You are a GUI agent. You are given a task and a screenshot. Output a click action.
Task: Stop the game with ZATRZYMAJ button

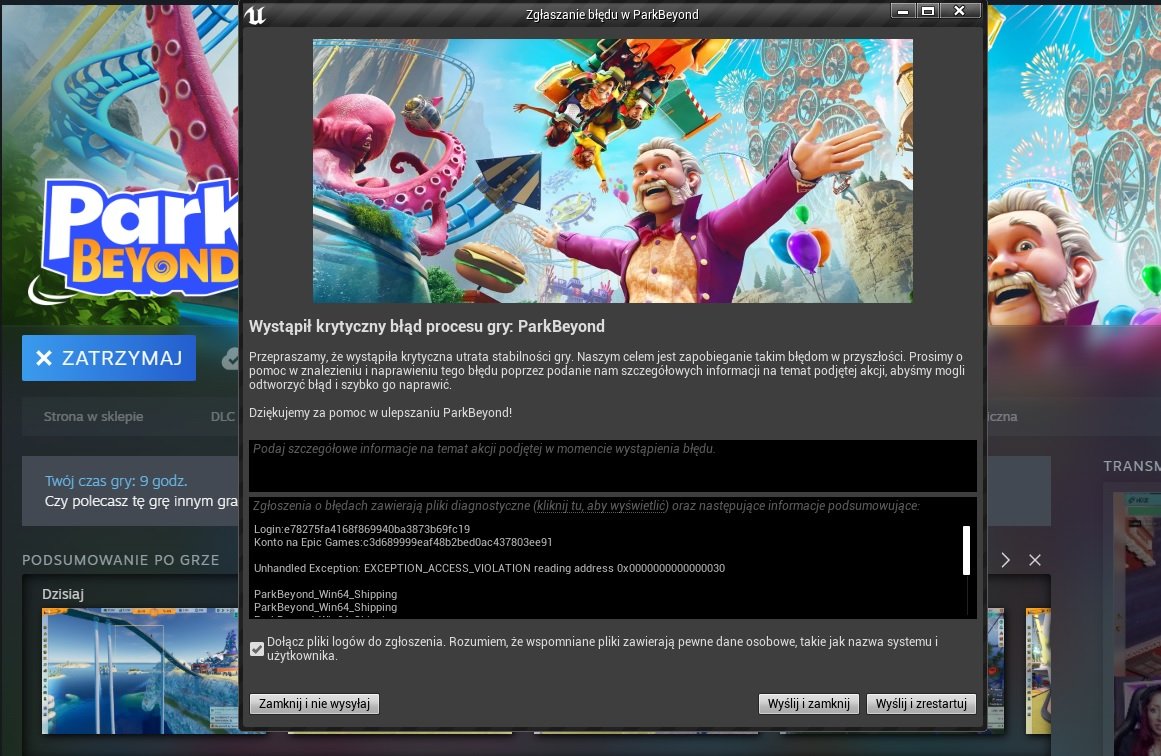[109, 358]
